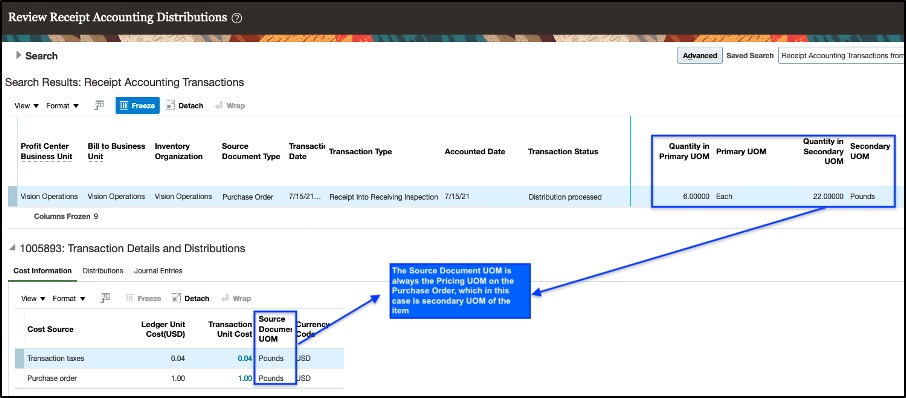
Task: Click the blue Freeze button
Action: 138,106
